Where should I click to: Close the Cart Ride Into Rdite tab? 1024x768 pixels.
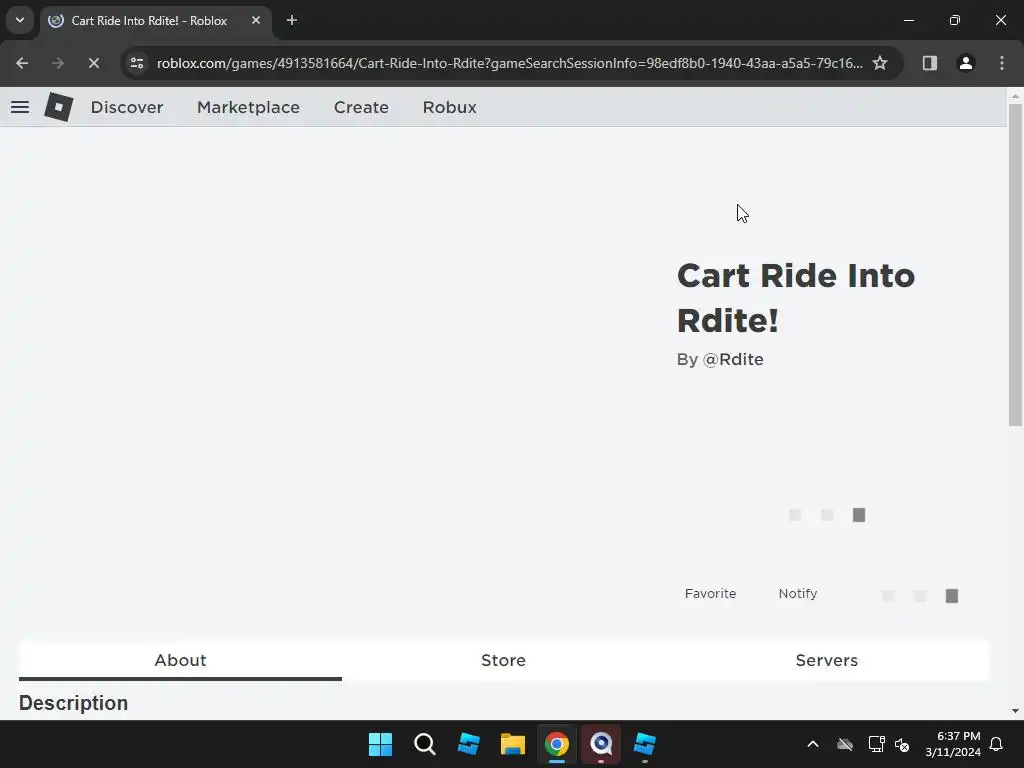[256, 20]
